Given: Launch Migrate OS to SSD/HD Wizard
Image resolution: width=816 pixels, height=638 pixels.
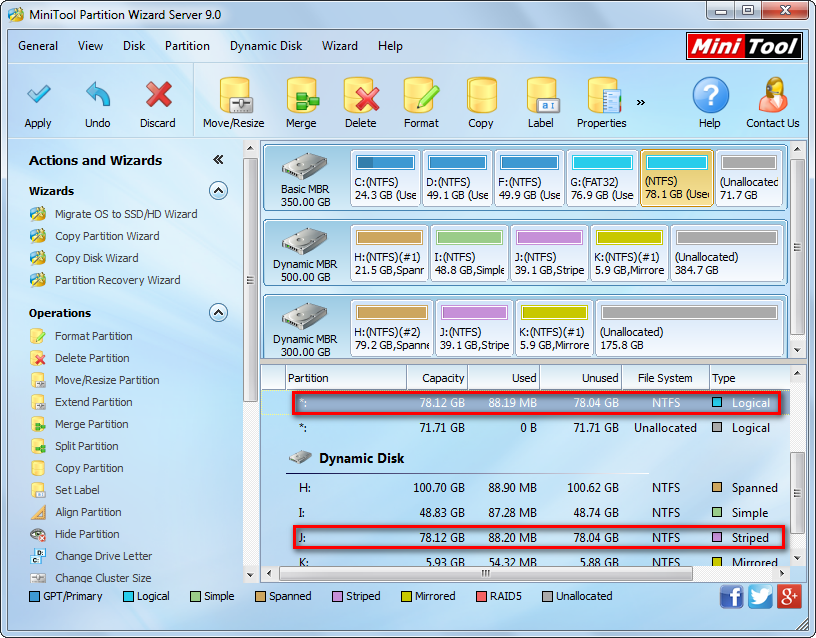Looking at the screenshot, I should click(126, 214).
